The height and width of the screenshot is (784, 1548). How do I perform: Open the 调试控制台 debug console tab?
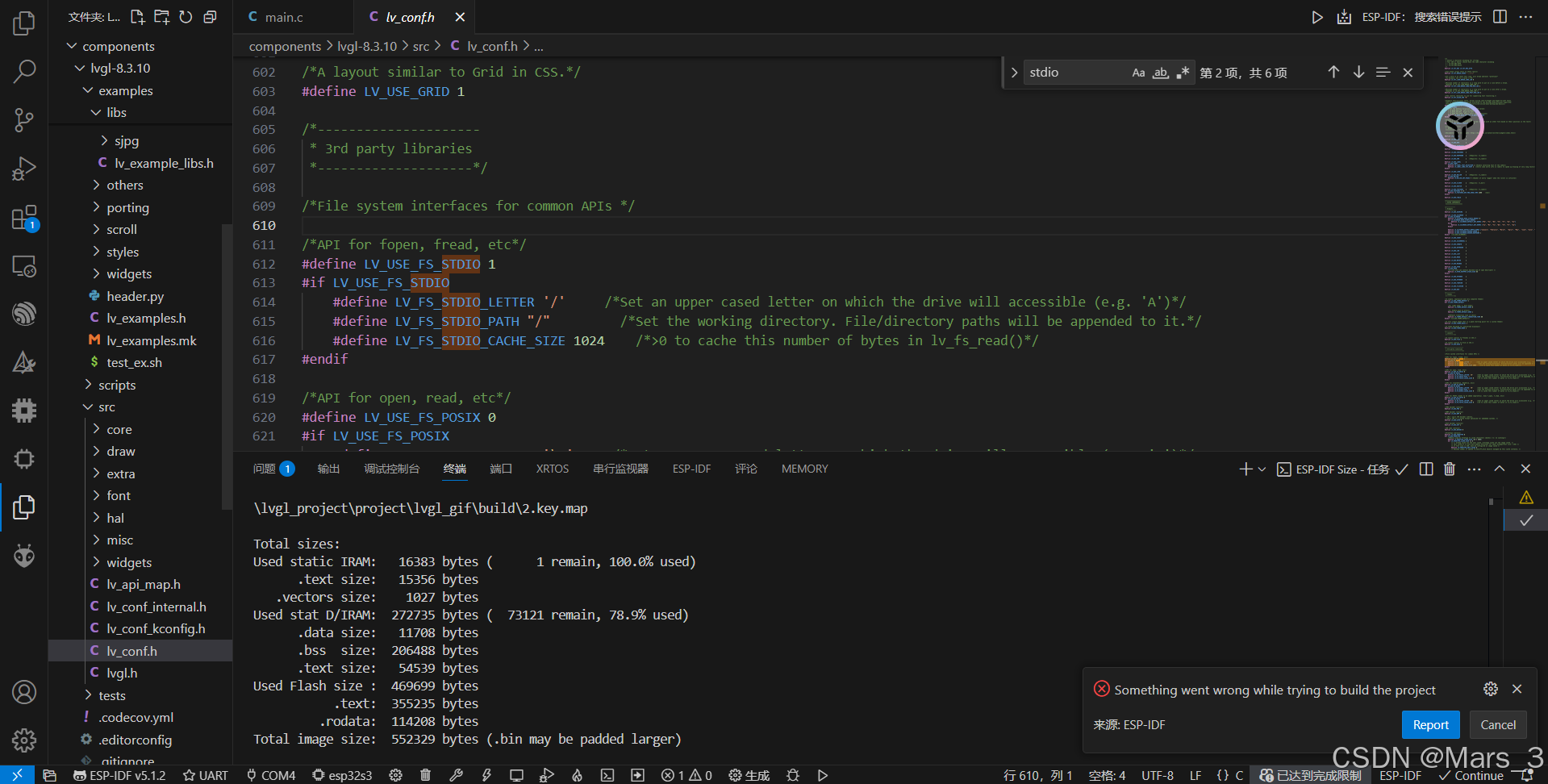click(x=392, y=469)
